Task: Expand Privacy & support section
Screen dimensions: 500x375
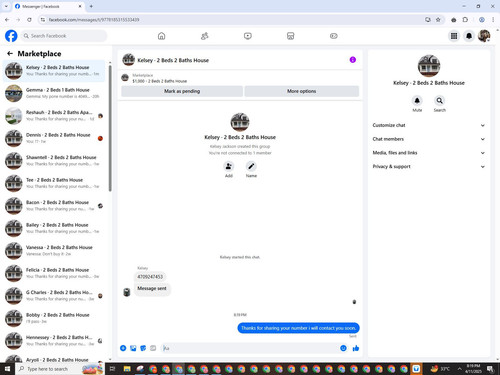Action: click(429, 166)
